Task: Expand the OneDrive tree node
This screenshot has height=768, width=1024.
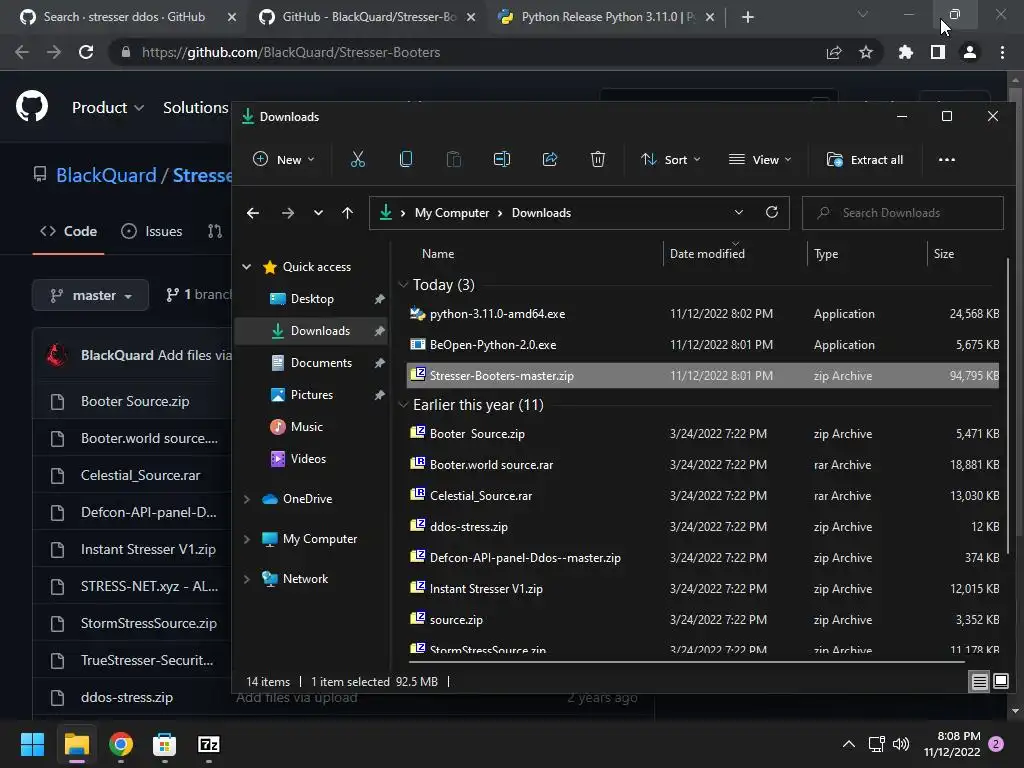Action: point(247,499)
